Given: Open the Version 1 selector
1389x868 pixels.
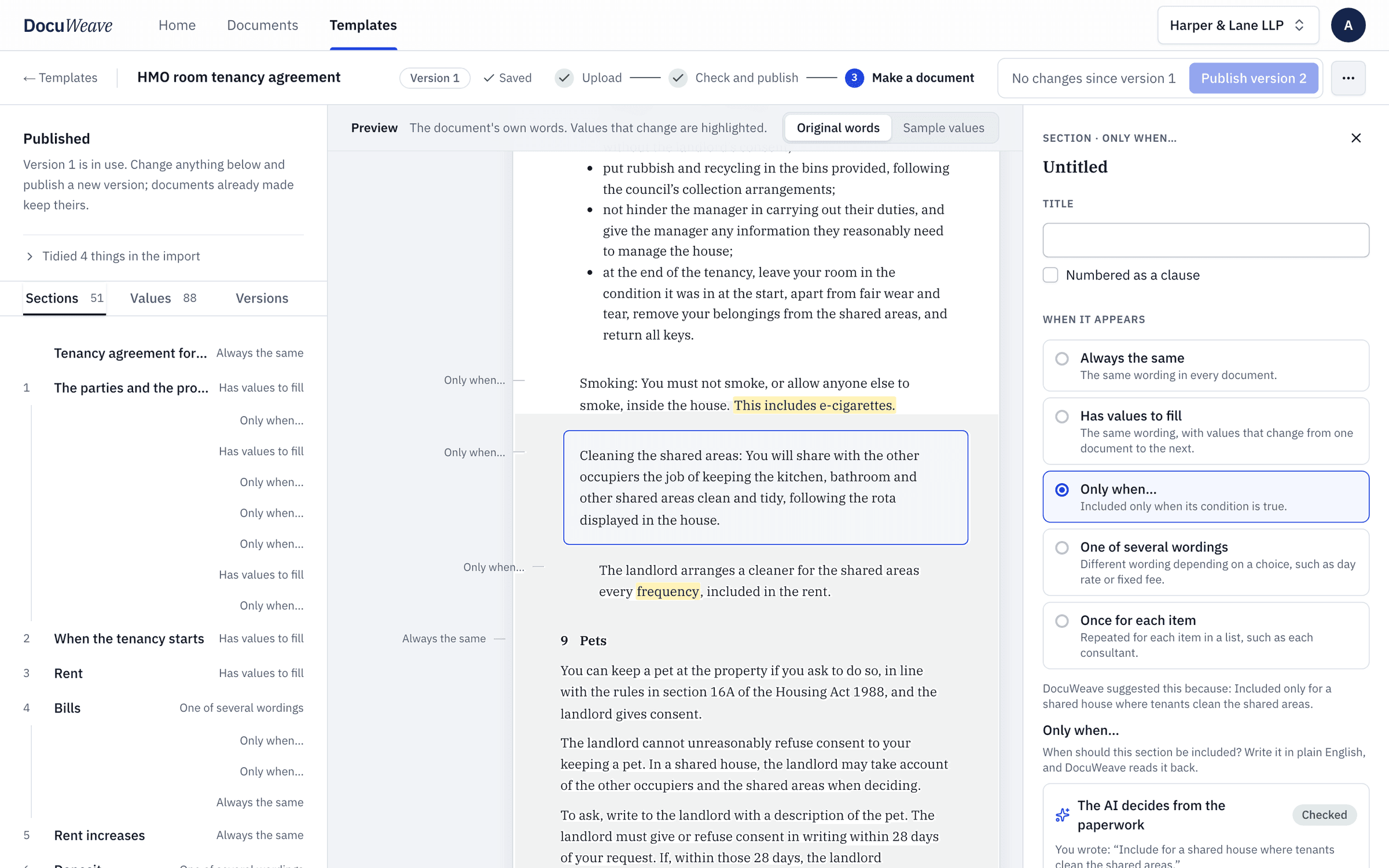Looking at the screenshot, I should [x=435, y=78].
